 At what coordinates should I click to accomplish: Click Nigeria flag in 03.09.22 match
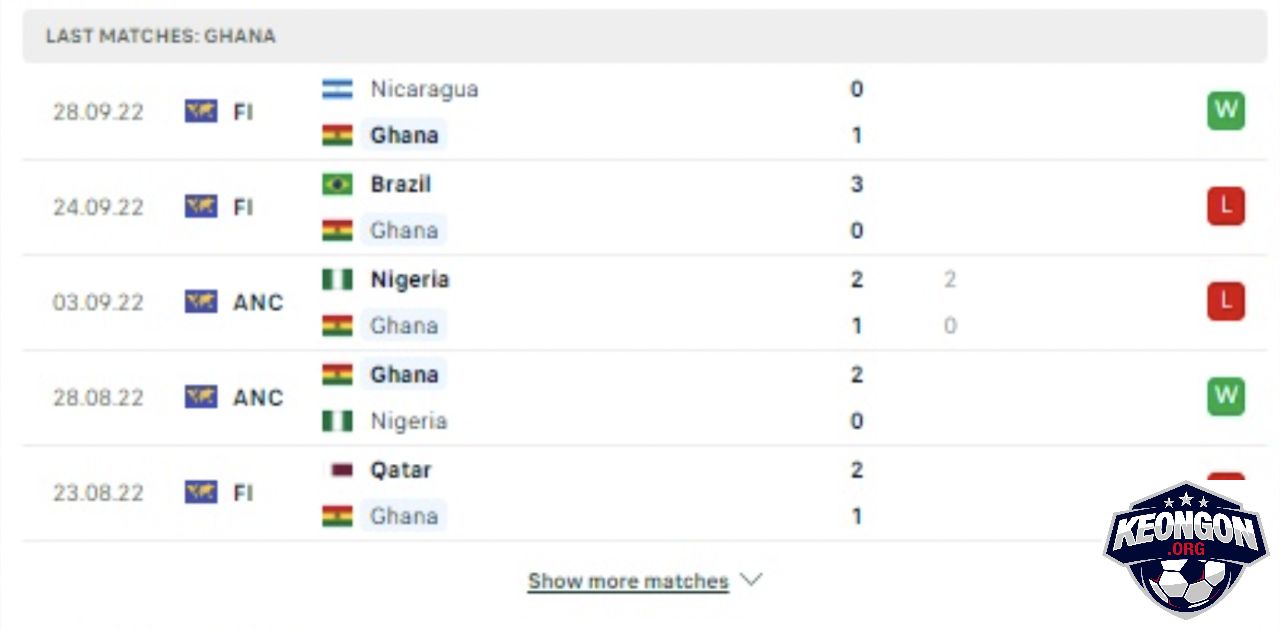(337, 279)
